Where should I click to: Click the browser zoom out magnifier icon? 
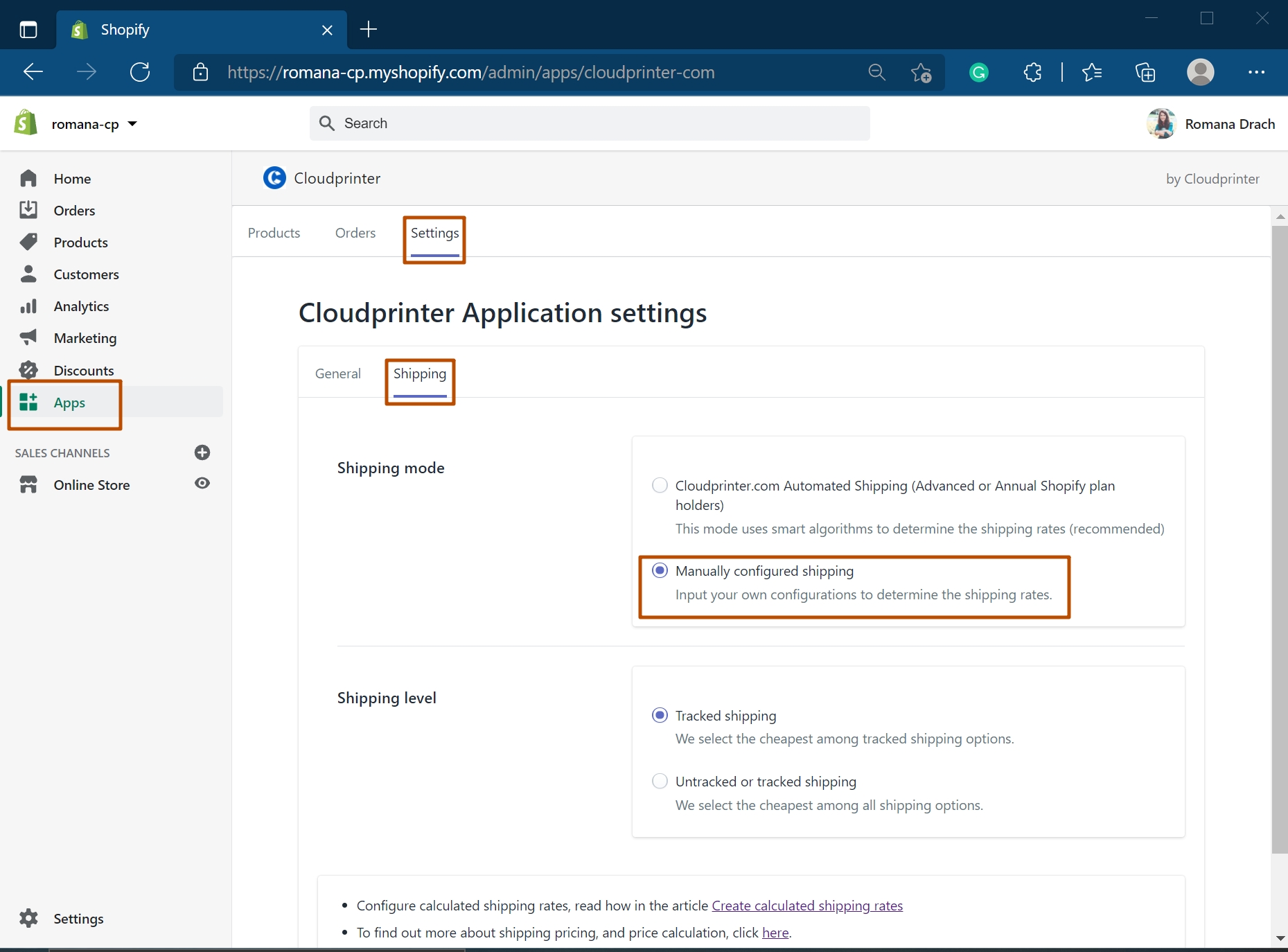[x=876, y=72]
